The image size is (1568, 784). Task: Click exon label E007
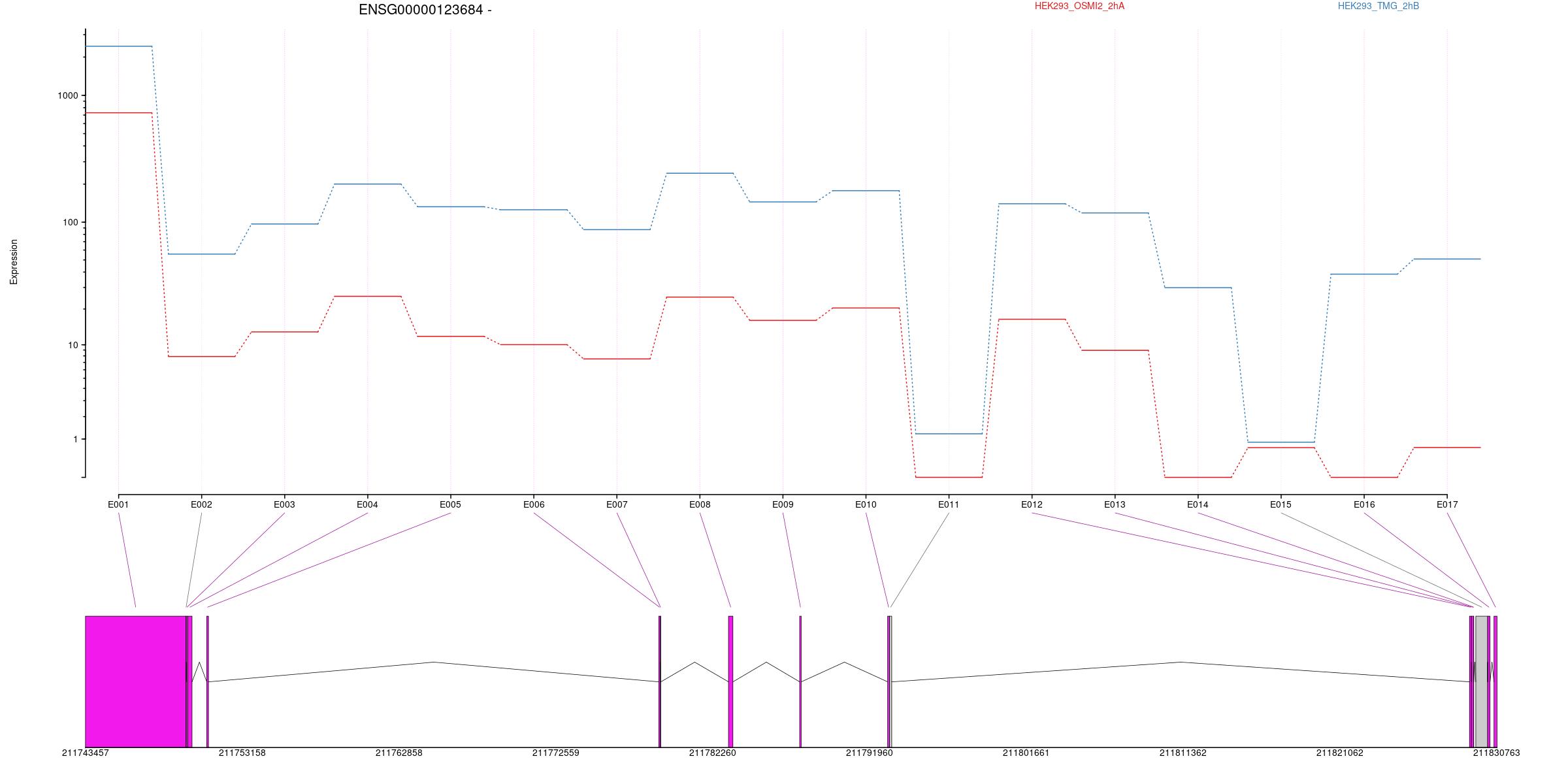tap(617, 504)
